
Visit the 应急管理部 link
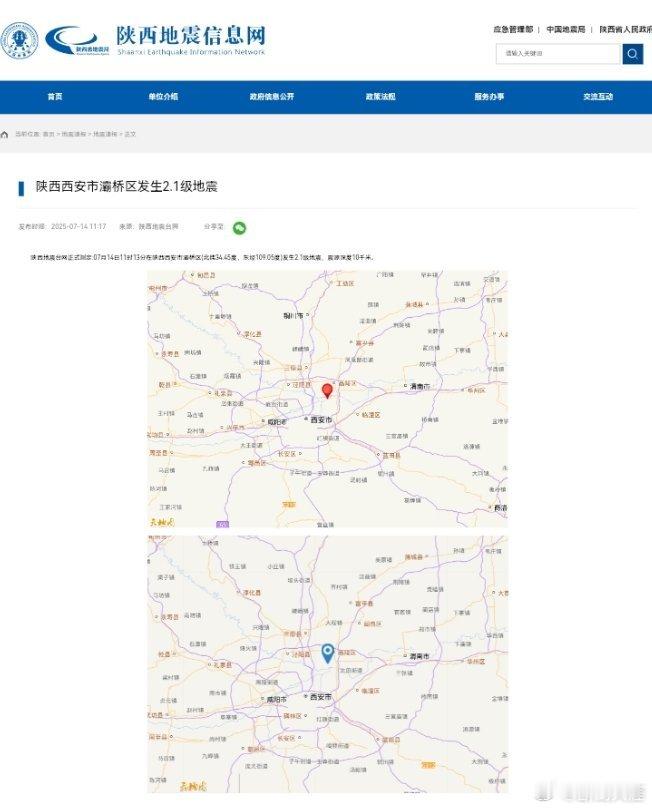click(513, 29)
